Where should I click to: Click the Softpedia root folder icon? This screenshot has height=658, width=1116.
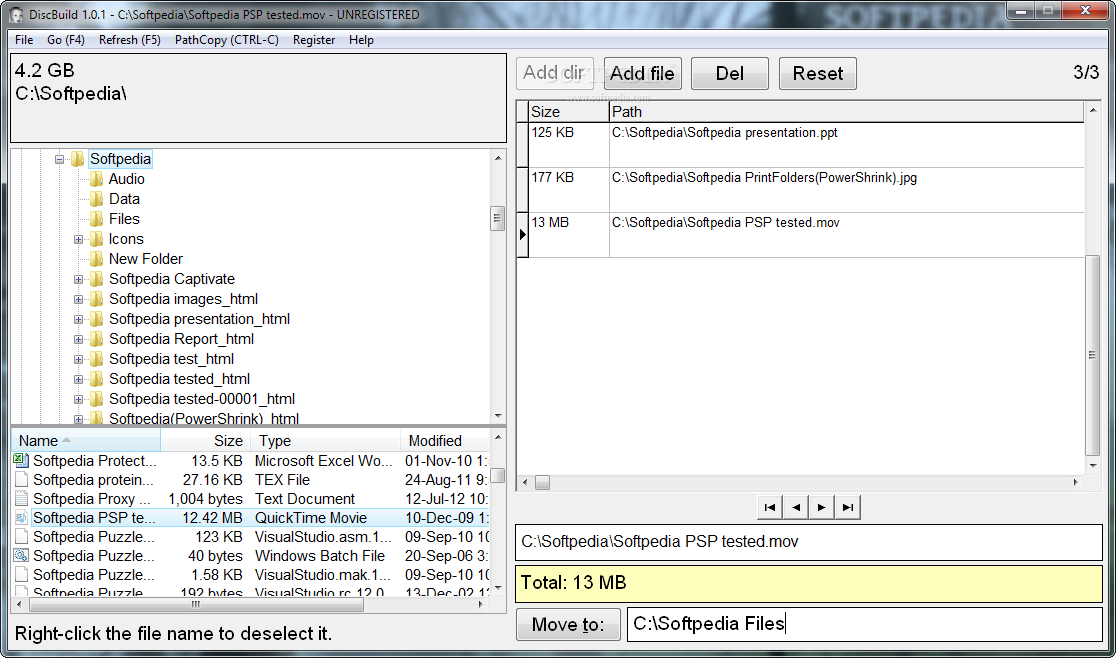(78, 159)
